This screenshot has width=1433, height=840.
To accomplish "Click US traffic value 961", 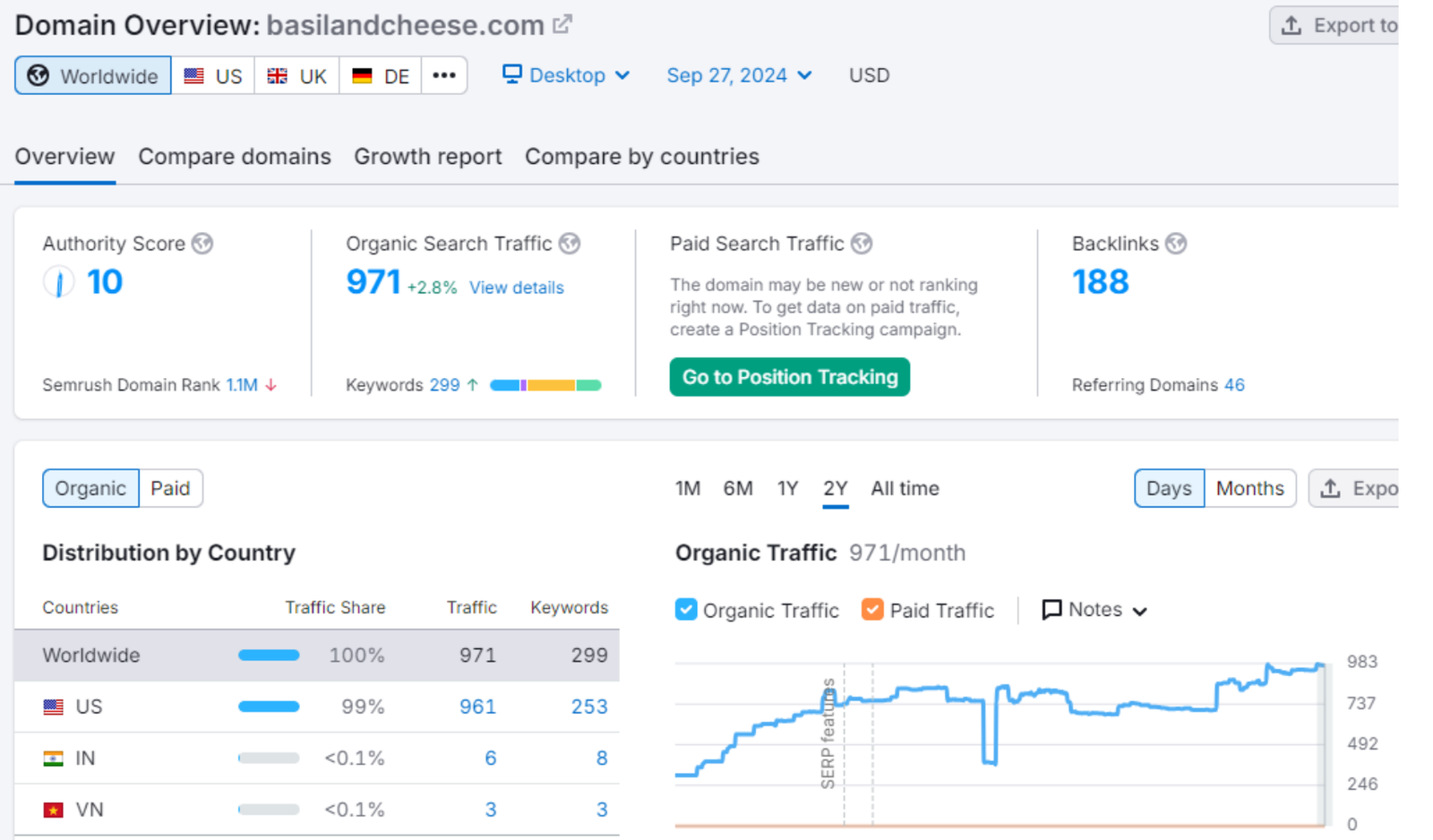I will [477, 707].
